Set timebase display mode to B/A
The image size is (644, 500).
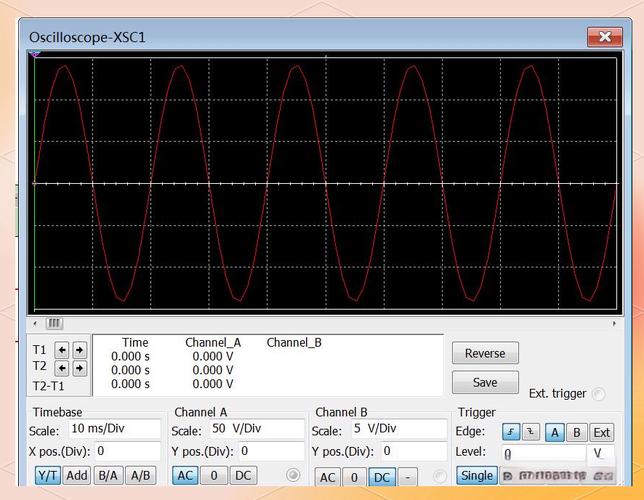click(109, 475)
